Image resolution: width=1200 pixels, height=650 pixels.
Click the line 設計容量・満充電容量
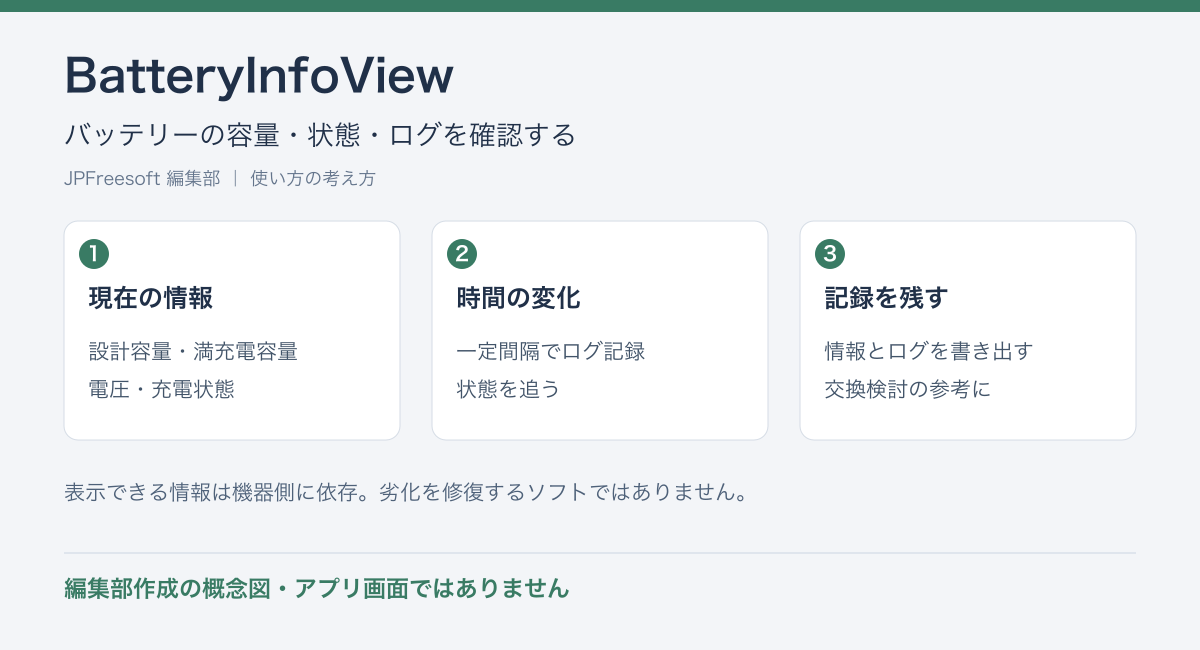tap(194, 352)
